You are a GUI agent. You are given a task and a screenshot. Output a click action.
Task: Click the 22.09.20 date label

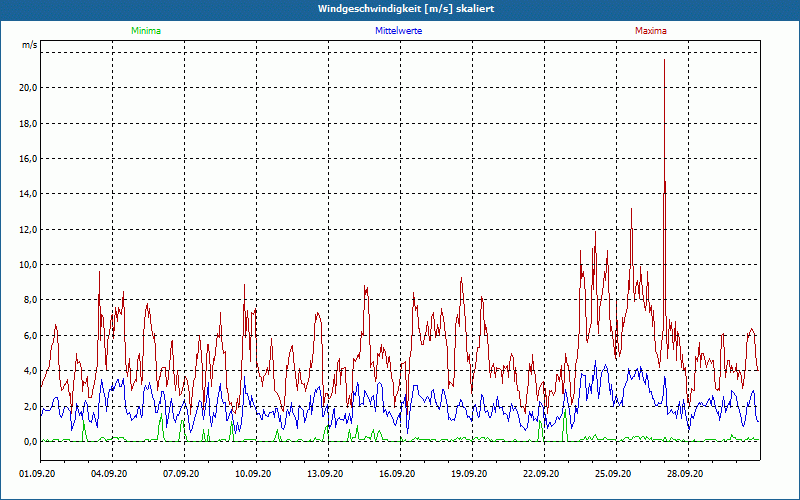tap(541, 474)
